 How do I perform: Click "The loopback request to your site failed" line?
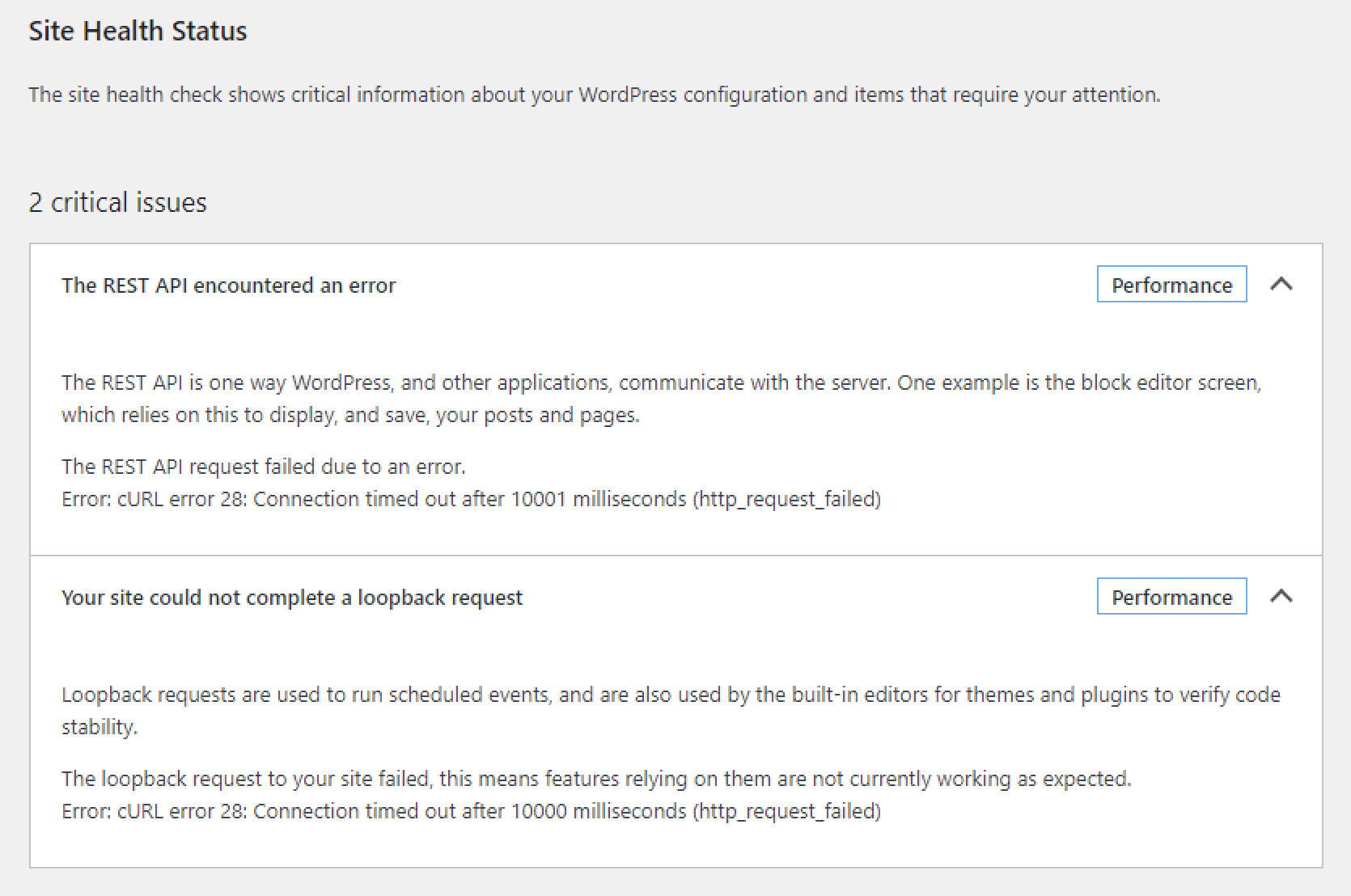596,779
